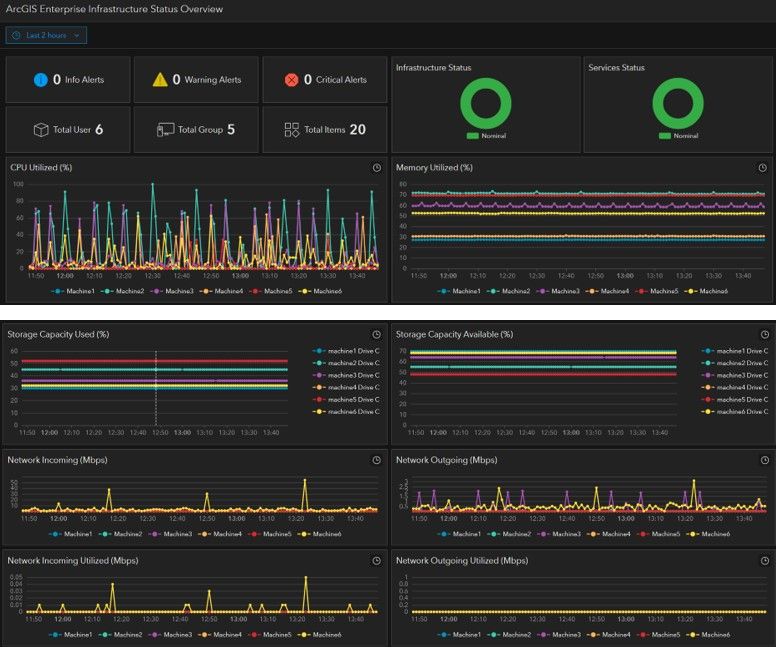Toggle machine1 Drive C in Storage Available legend
The image size is (776, 647).
(735, 351)
